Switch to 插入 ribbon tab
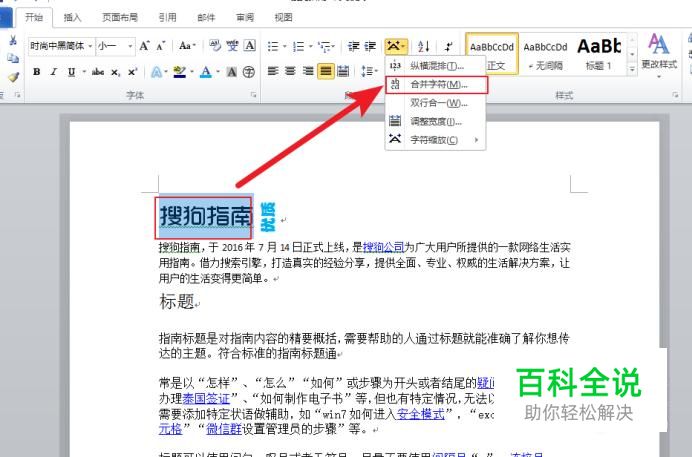Image resolution: width=692 pixels, height=457 pixels. pyautogui.click(x=72, y=17)
